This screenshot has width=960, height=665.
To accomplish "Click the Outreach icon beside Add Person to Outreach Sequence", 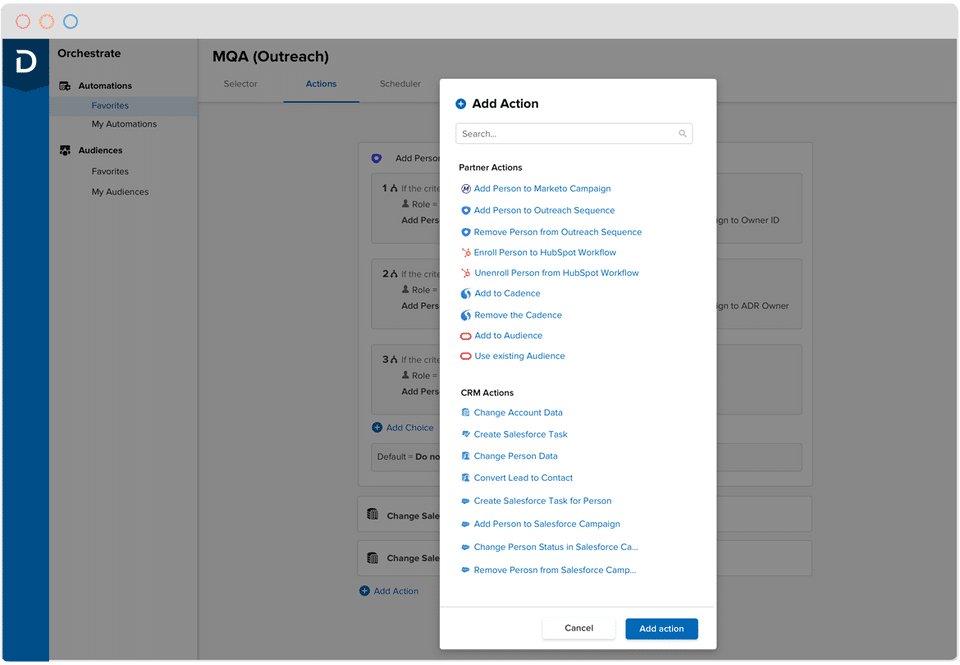I will tap(465, 211).
